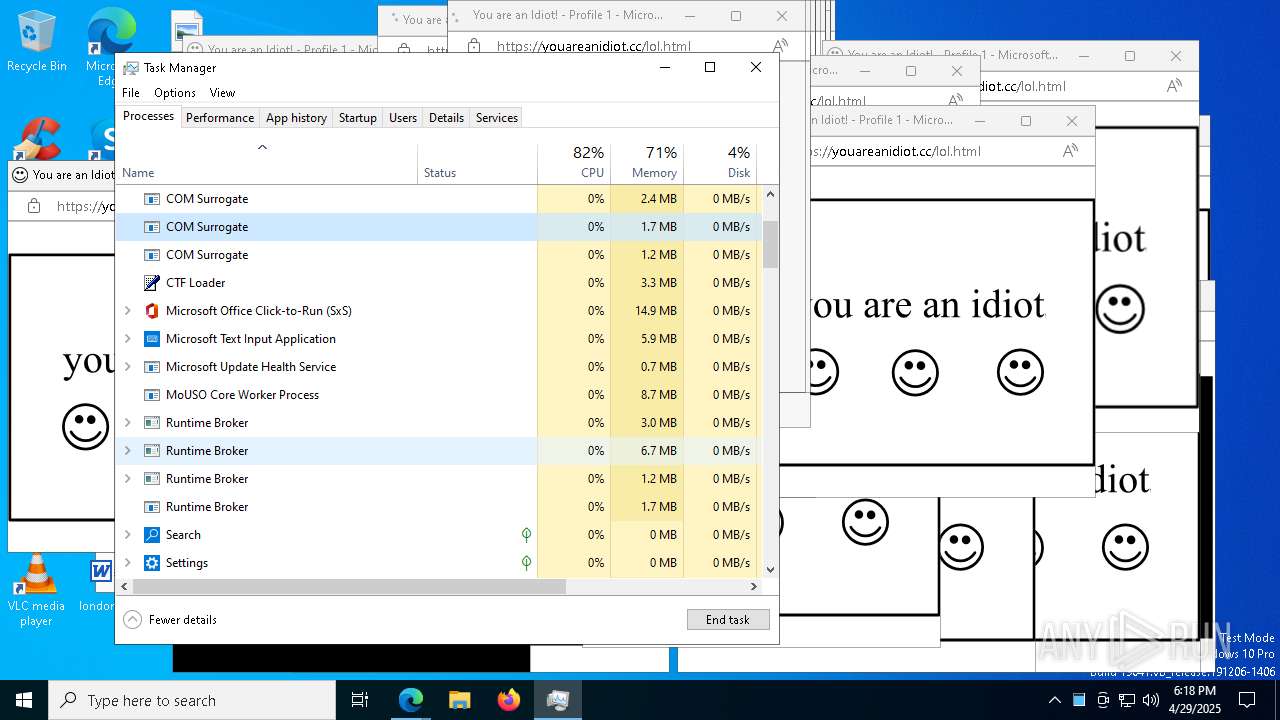Click the 14.9 MB memory value cell

tap(647, 311)
